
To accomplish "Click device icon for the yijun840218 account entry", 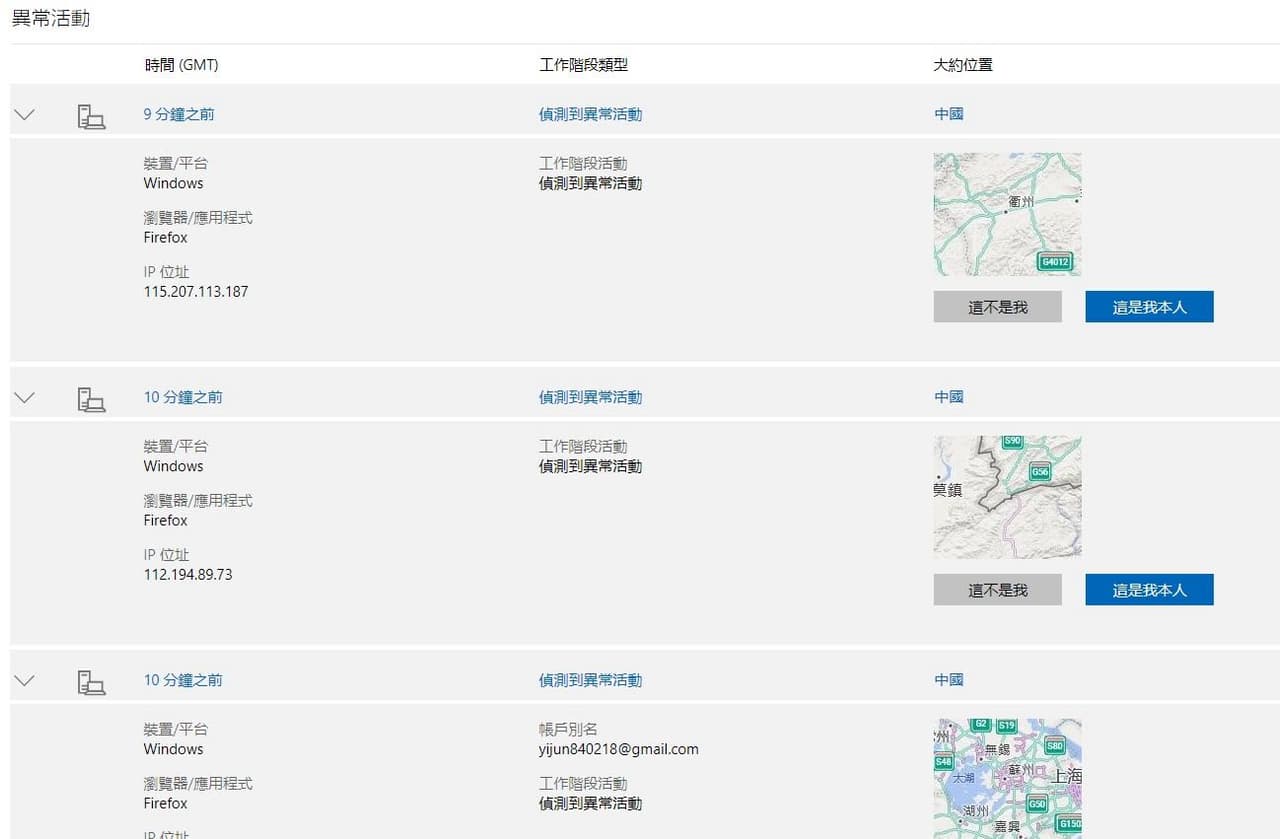I will tap(91, 682).
